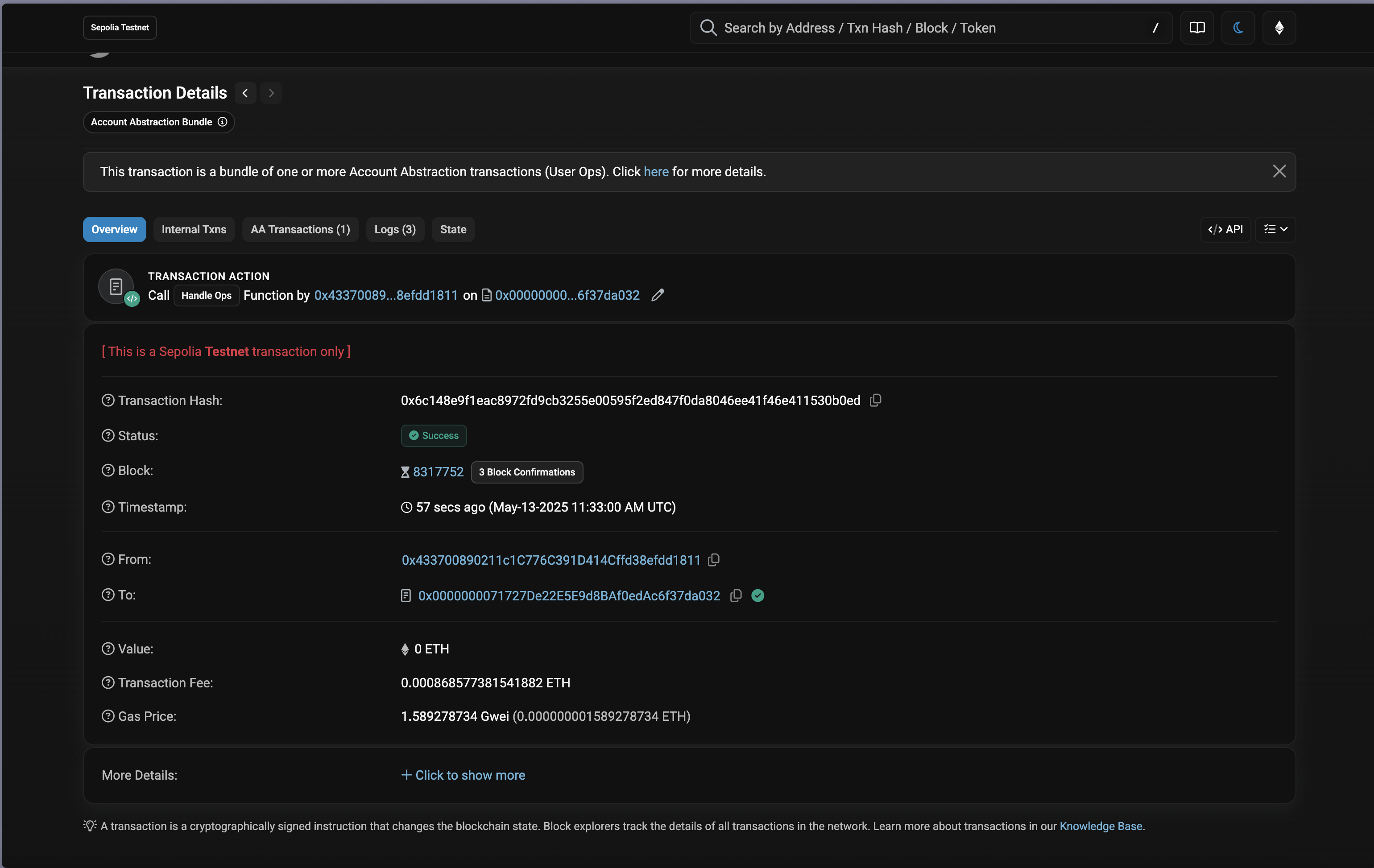
Task: Expand More Details with Click to show more
Action: [x=464, y=775]
